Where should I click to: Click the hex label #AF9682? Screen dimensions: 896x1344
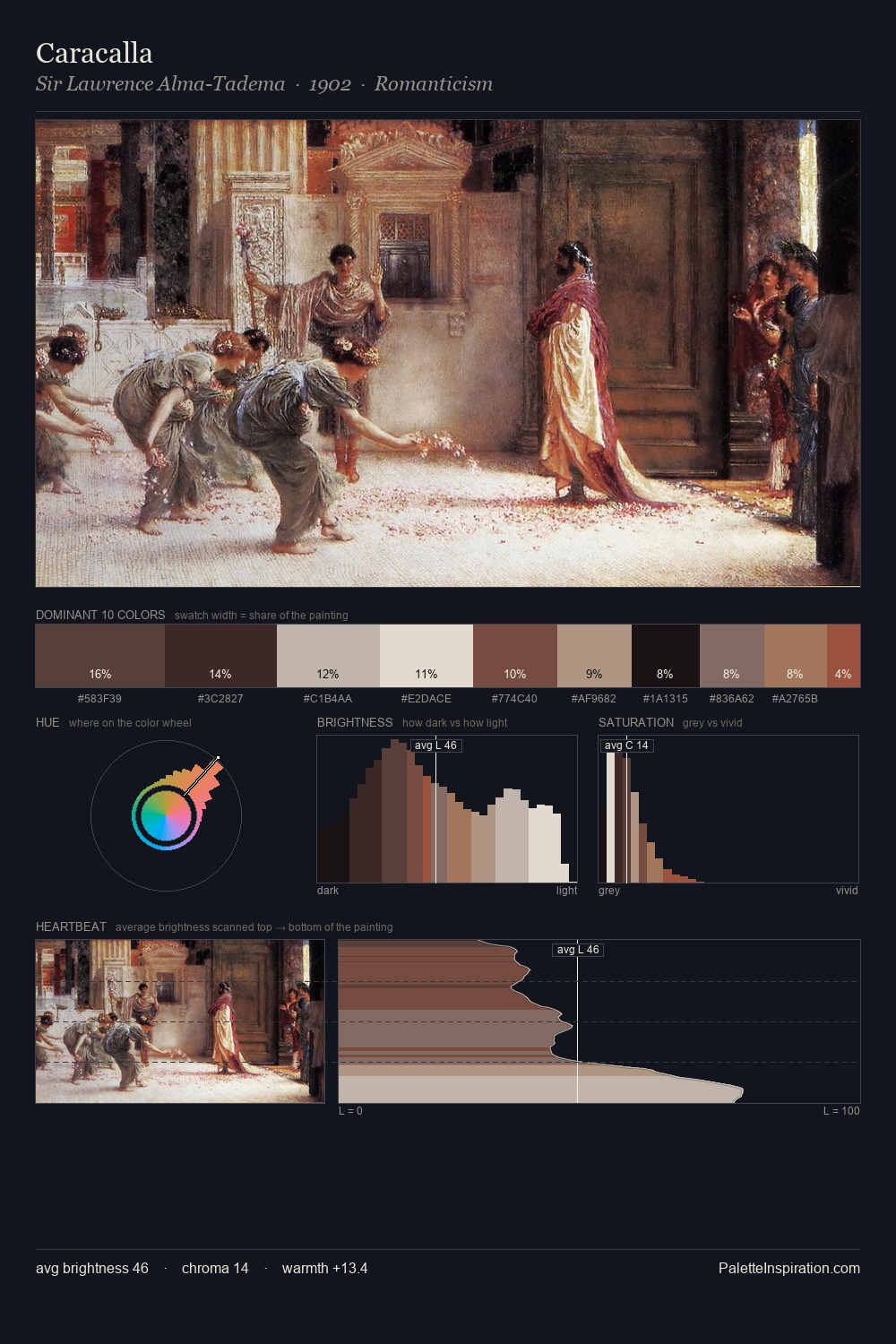(594, 698)
